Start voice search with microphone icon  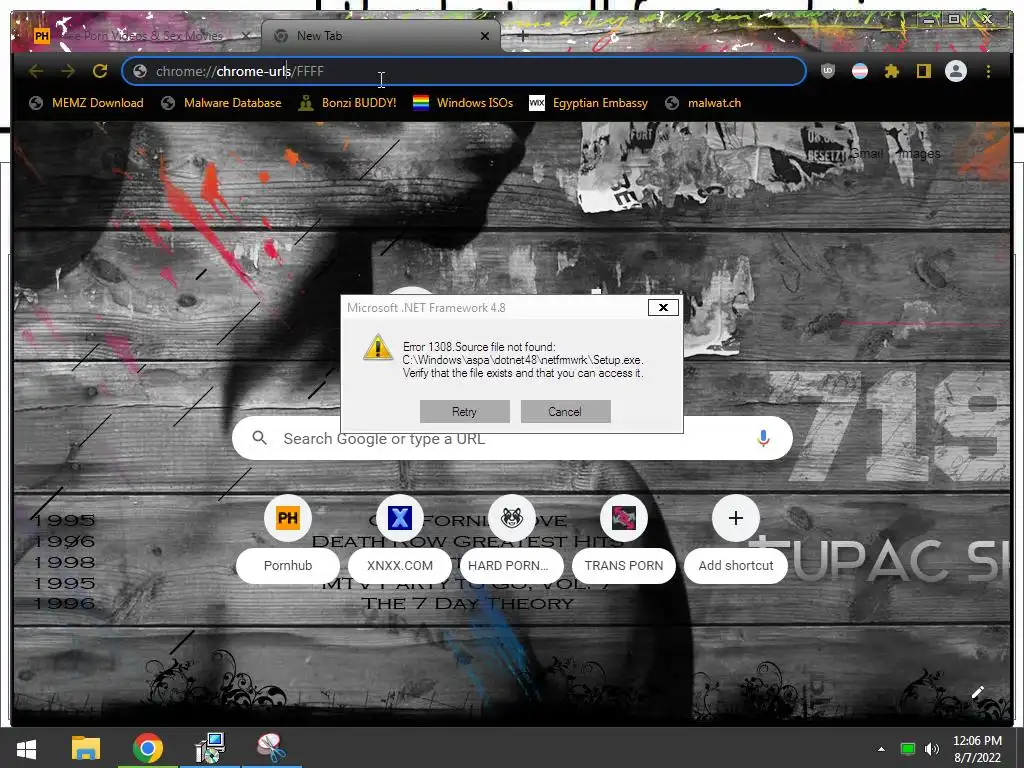click(763, 438)
